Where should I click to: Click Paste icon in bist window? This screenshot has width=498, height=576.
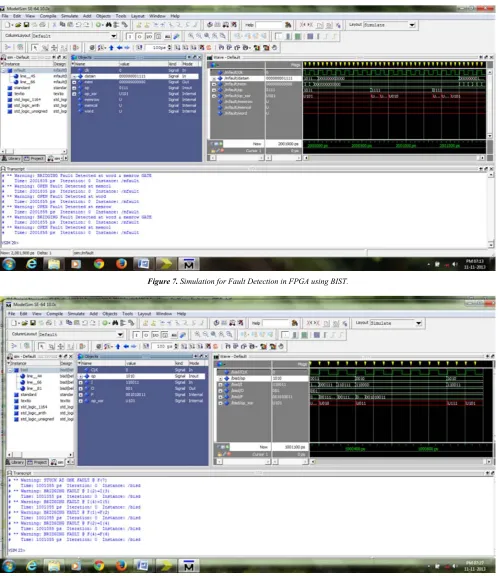(77, 323)
